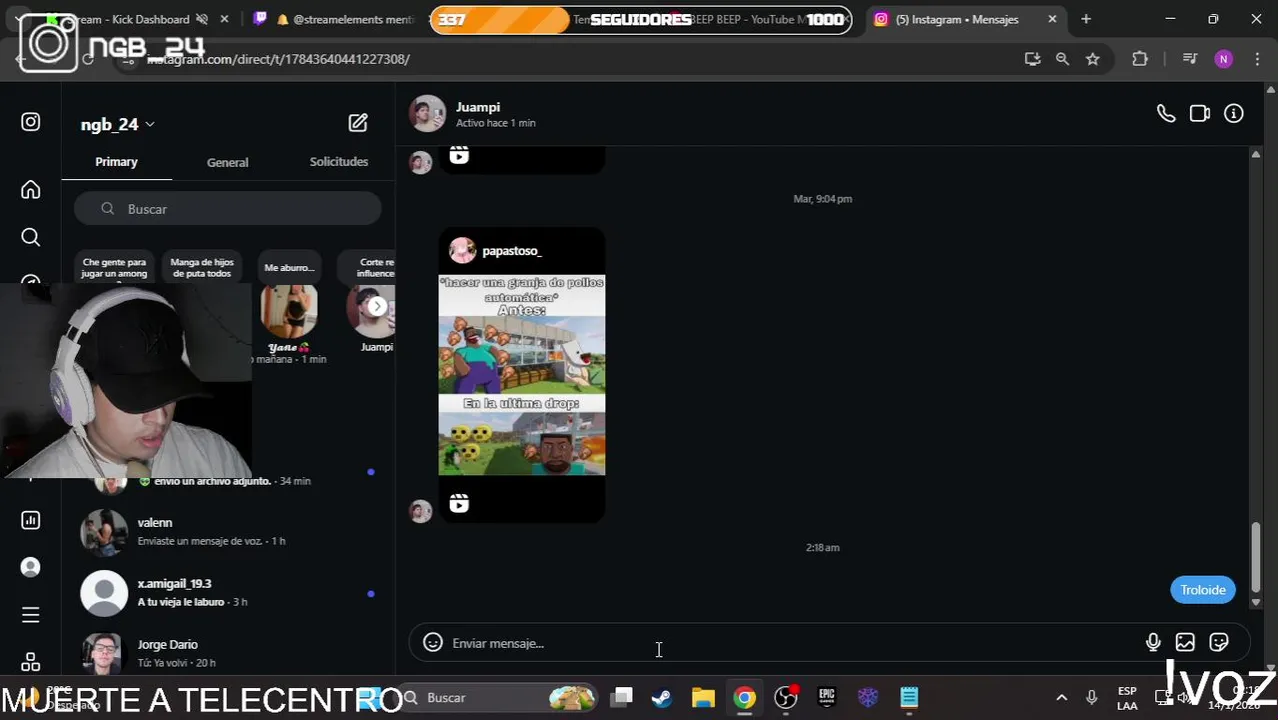This screenshot has height=720, width=1278.
Task: Open conversation info panel
Action: coord(1234,114)
